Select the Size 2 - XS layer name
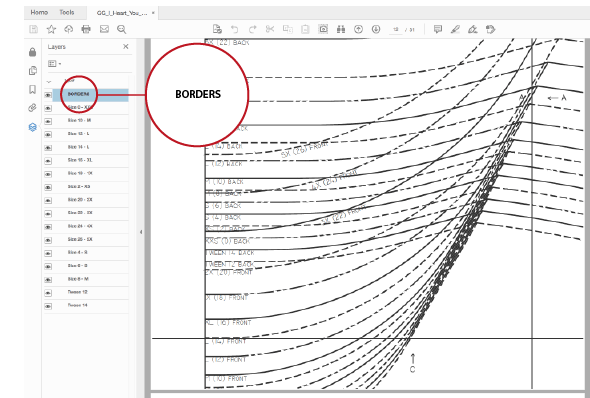The width and height of the screenshot is (590, 398). (79, 186)
